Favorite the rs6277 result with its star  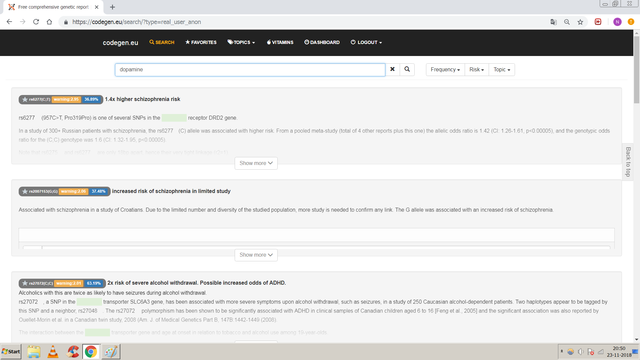coord(24,99)
